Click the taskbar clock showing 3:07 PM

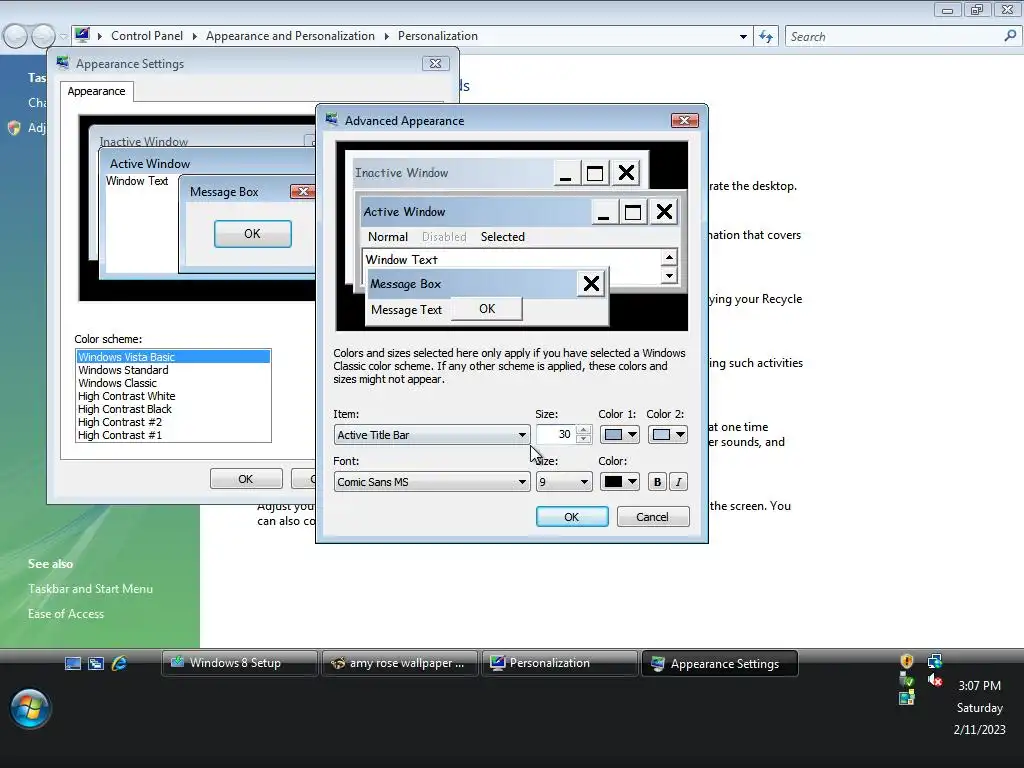coord(979,686)
